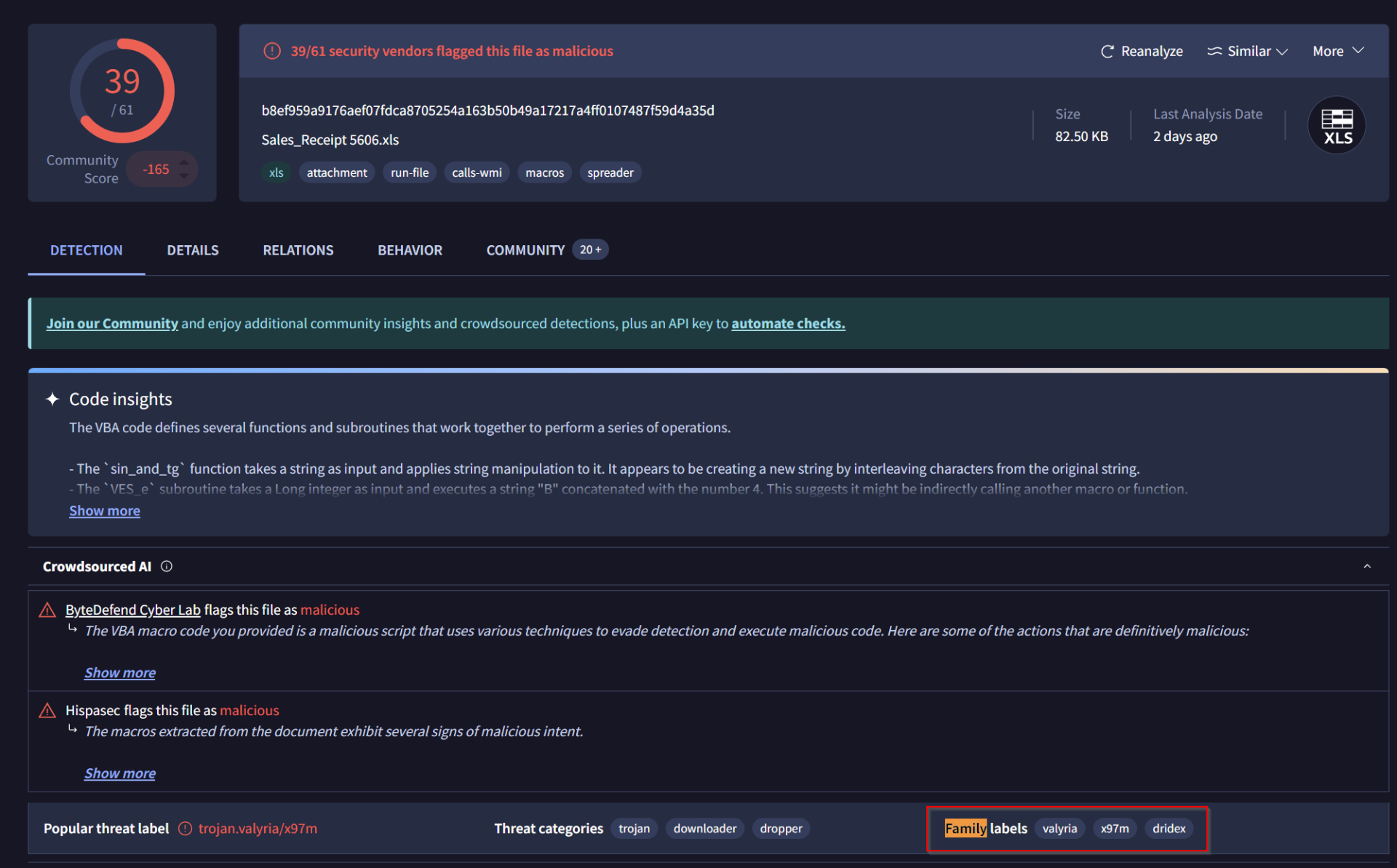Select the dropper threat category

coord(781,828)
